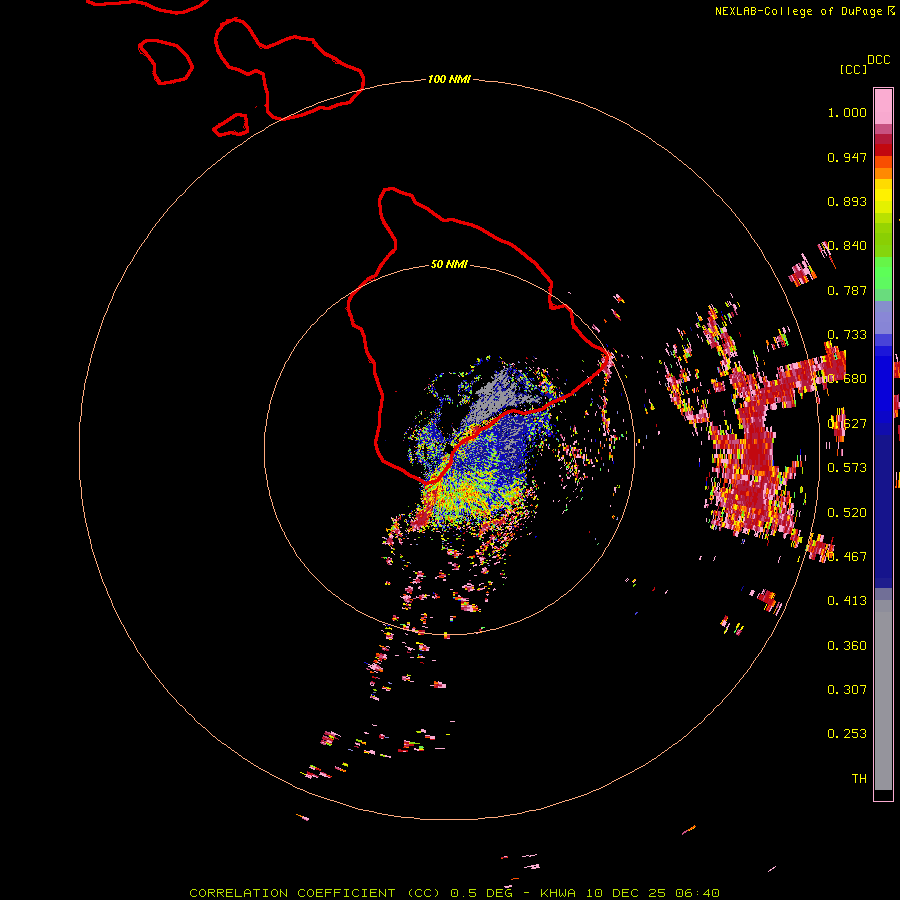The height and width of the screenshot is (900, 900).
Task: Click the "CORRELATION COEFFICIENT (CC) 0.5 DEG" caption
Action: click(351, 893)
